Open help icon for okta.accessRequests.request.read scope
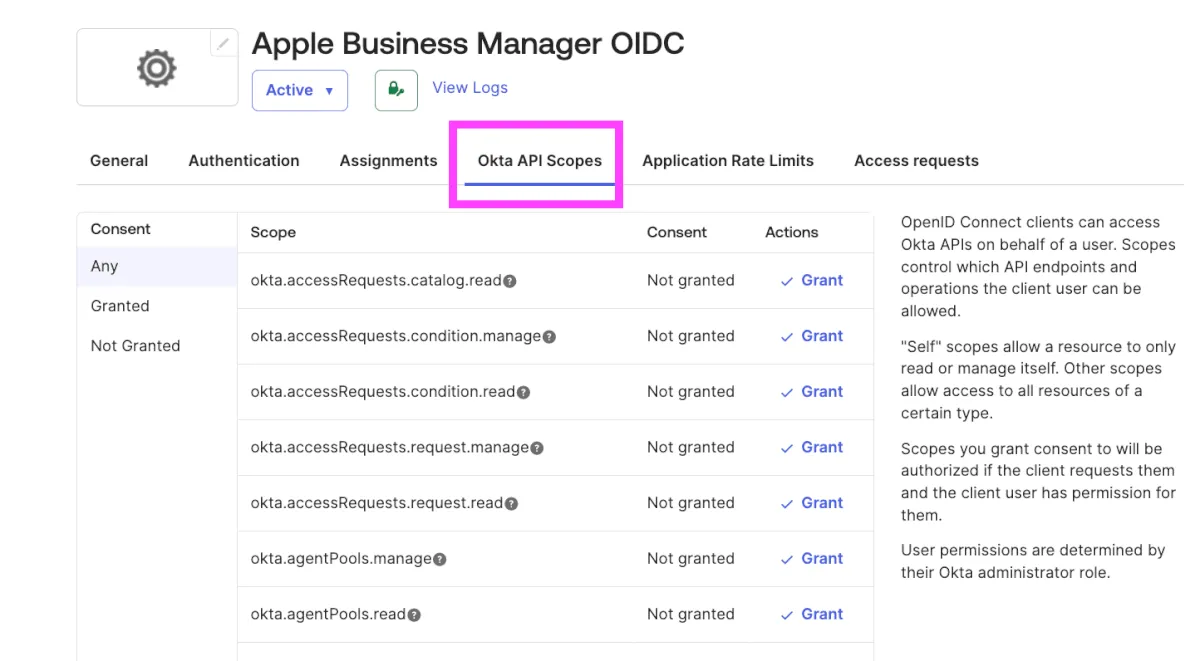Viewport: 1200px width, 661px height. point(511,504)
